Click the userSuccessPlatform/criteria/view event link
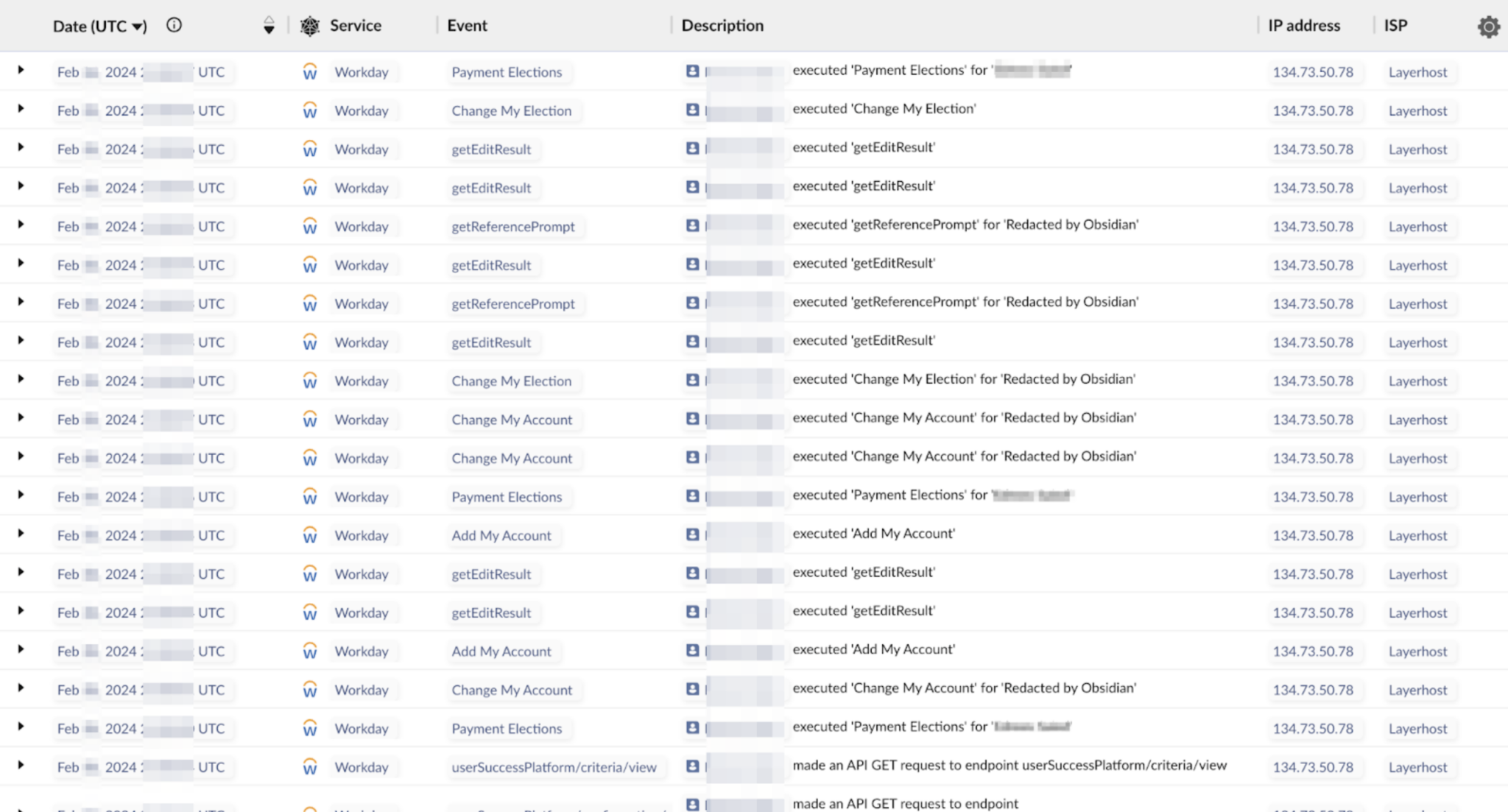Image resolution: width=1508 pixels, height=812 pixels. [x=554, y=767]
